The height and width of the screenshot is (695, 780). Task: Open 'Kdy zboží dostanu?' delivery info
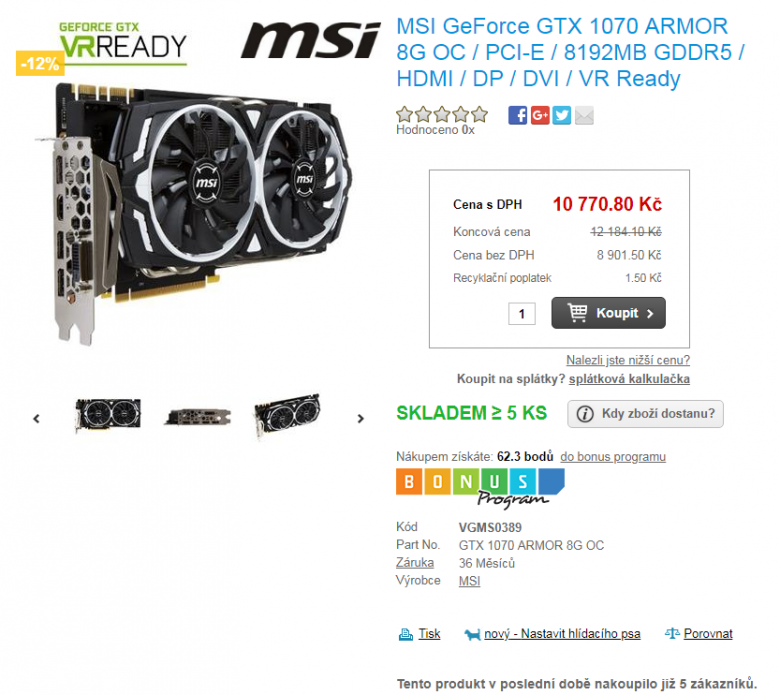[645, 414]
